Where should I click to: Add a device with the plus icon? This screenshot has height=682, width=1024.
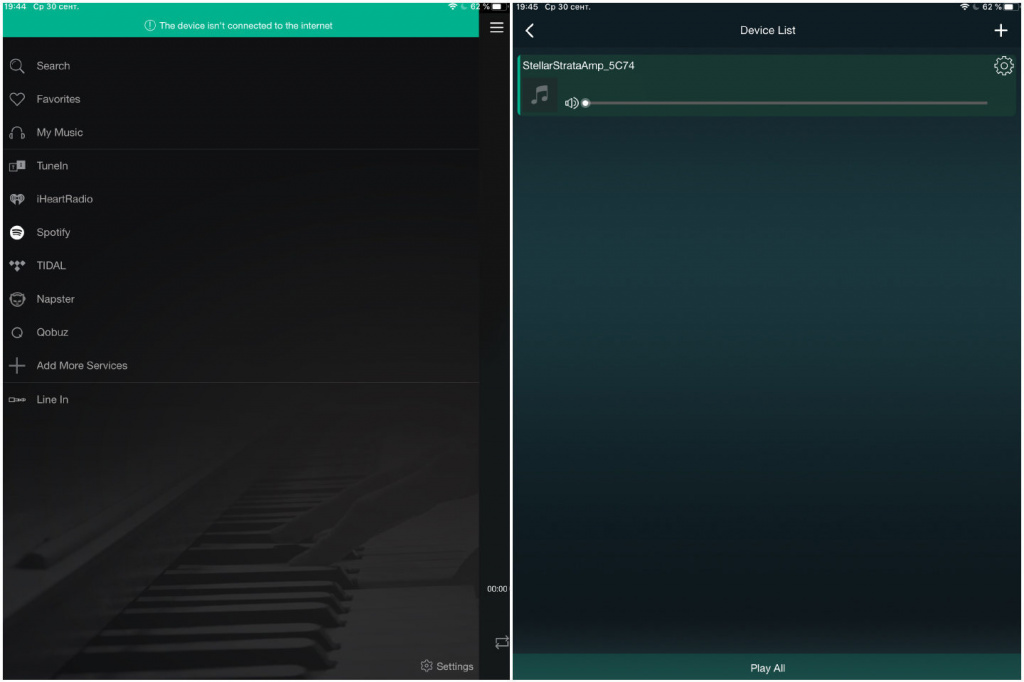[1000, 31]
